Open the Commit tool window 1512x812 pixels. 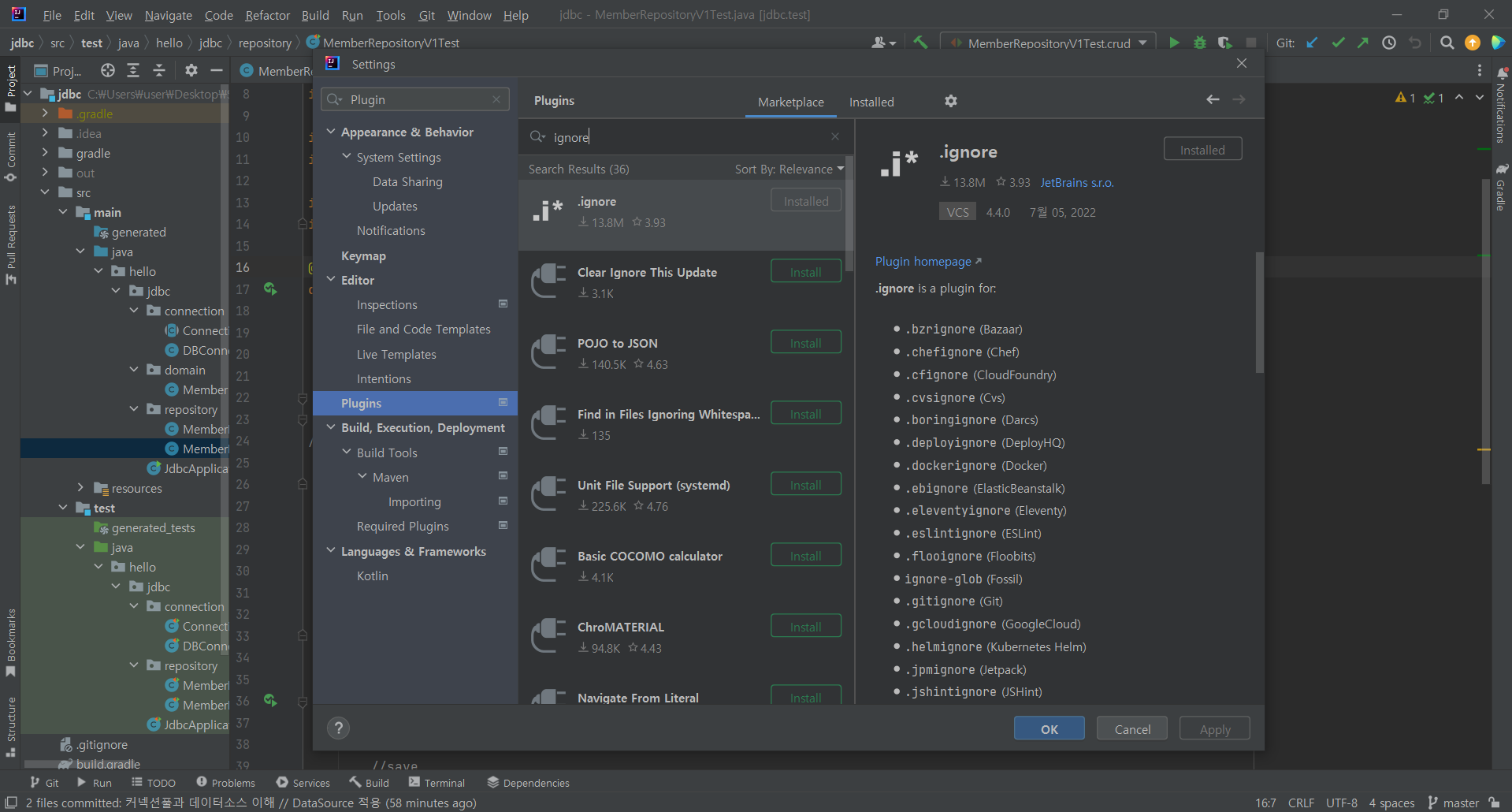click(11, 157)
